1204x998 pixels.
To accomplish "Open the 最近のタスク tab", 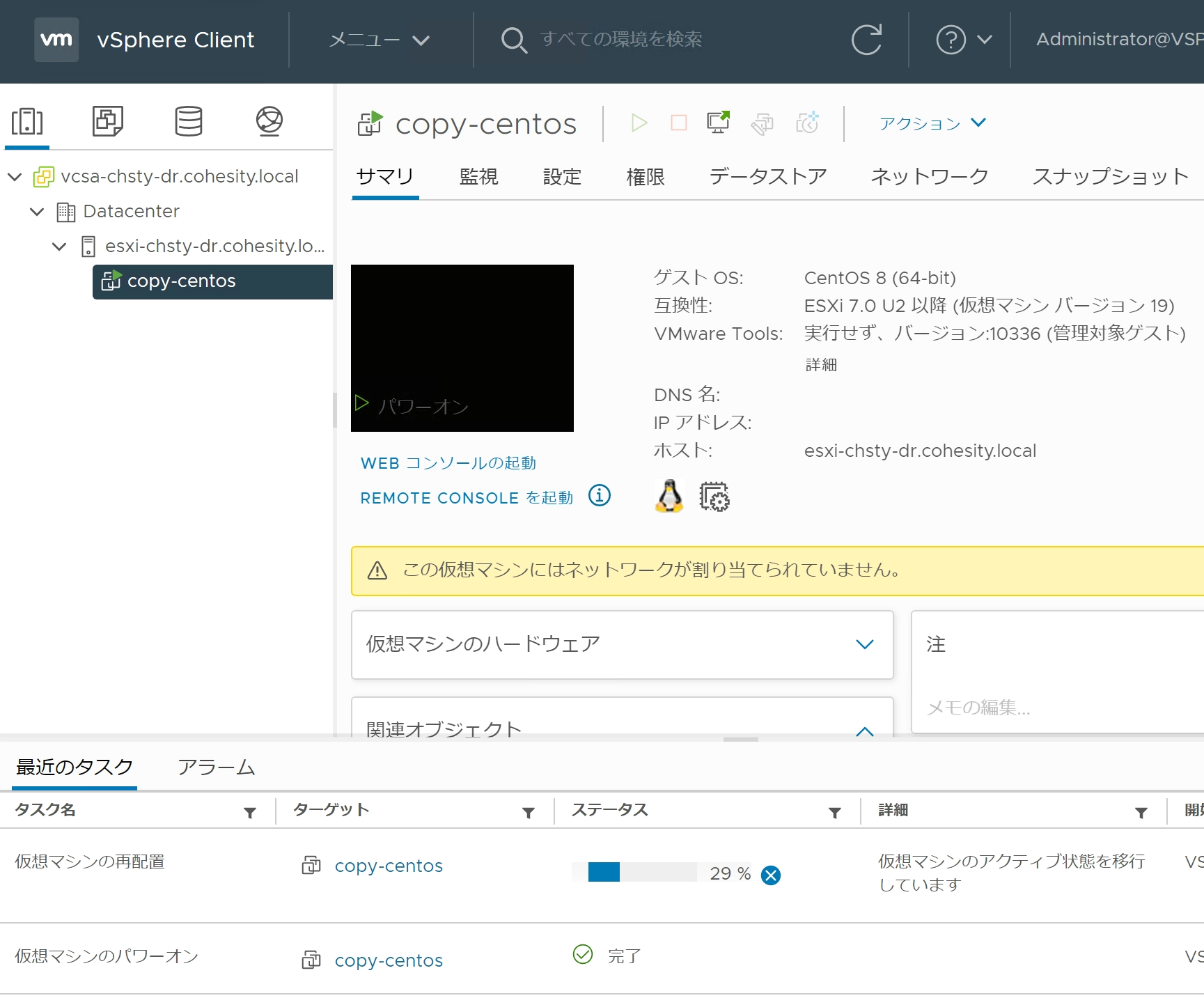I will click(75, 767).
